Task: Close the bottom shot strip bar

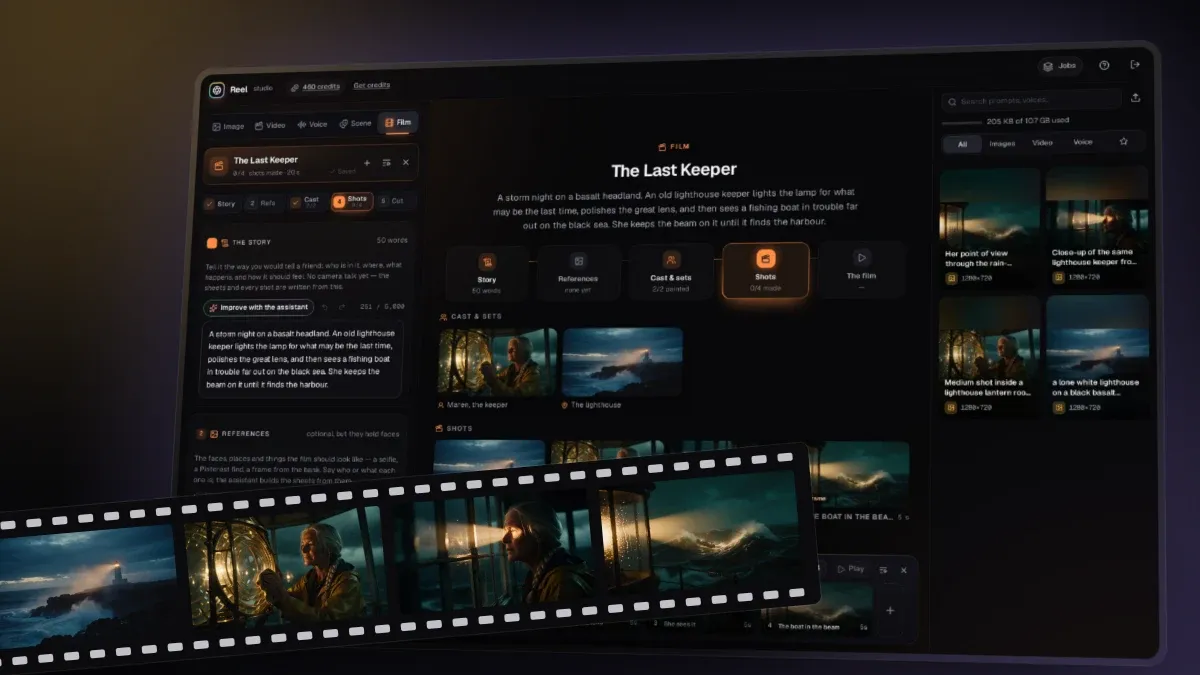Action: tap(903, 570)
